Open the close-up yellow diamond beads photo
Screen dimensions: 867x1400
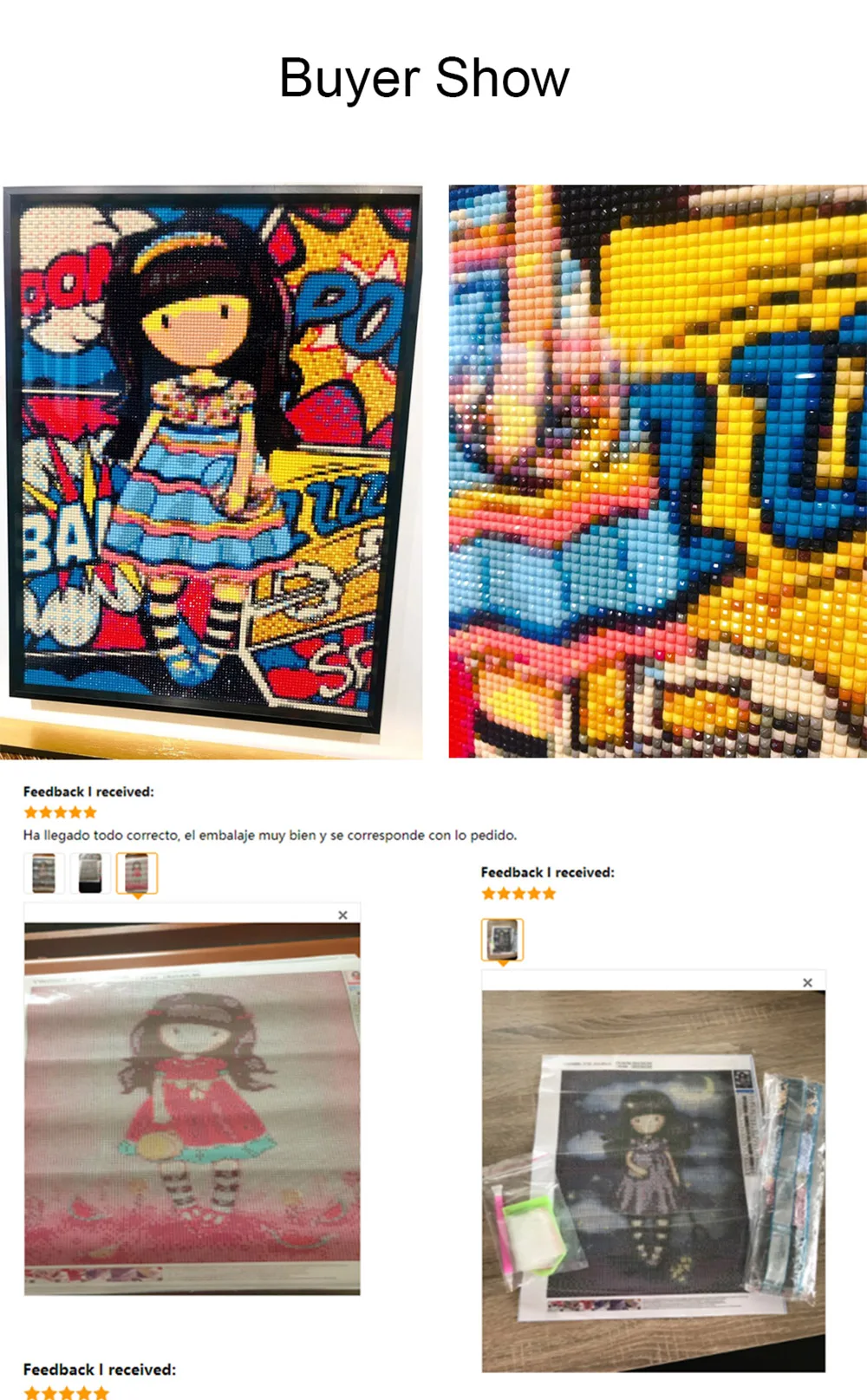click(x=657, y=471)
